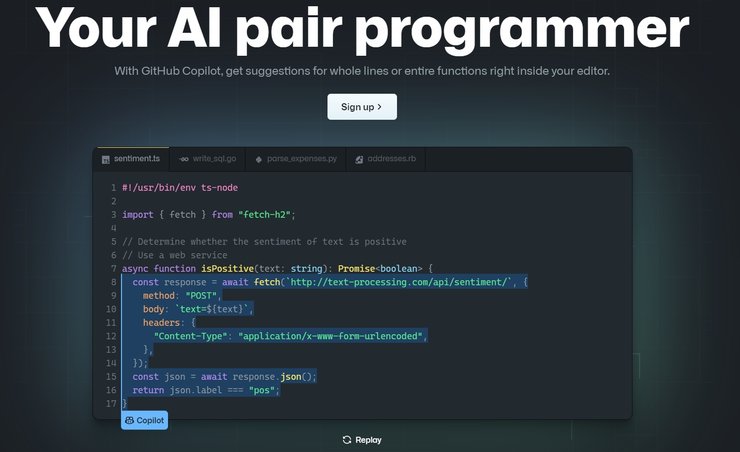
Task: Click the Ruby icon on addresses.rb tab
Action: [359, 159]
